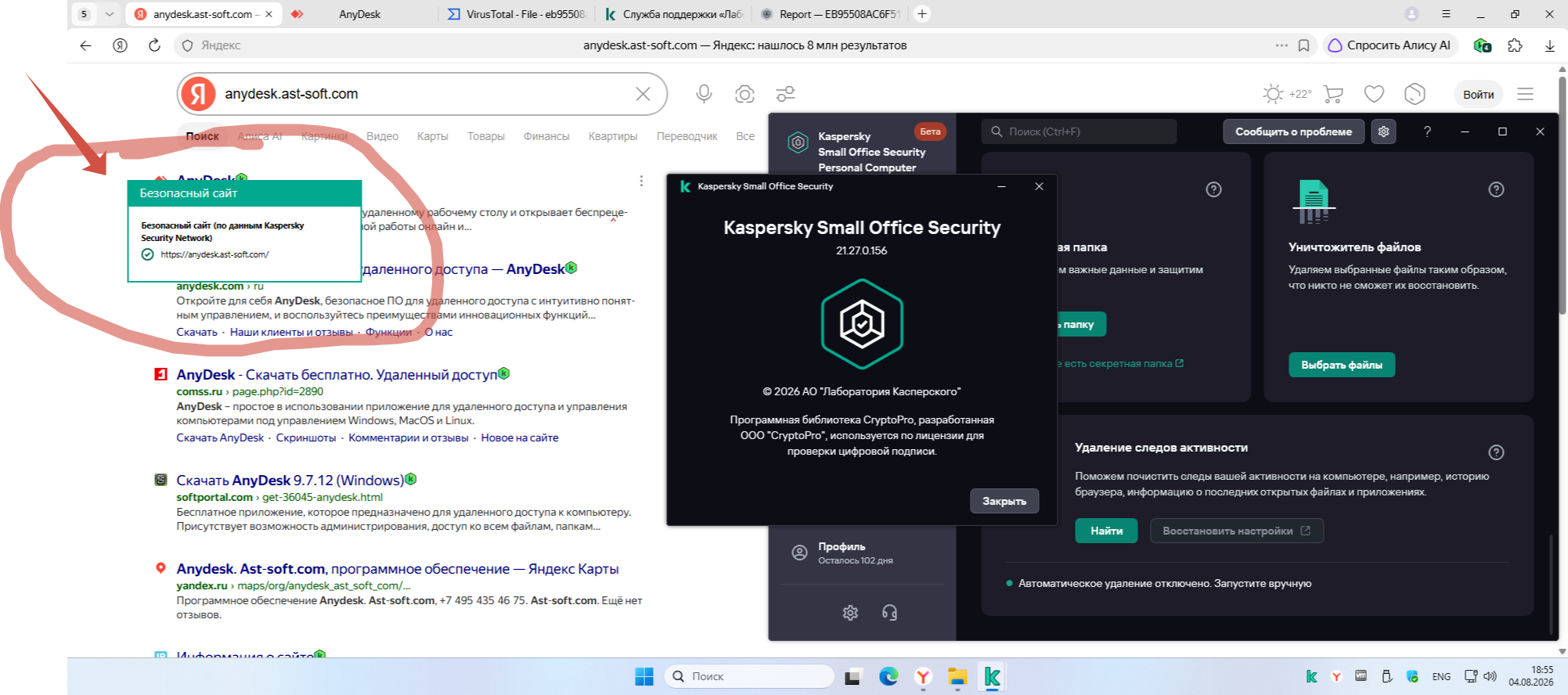Screen dimensions: 1568x695
Task: Launch Microsoft Edge from the taskbar
Action: (x=889, y=676)
